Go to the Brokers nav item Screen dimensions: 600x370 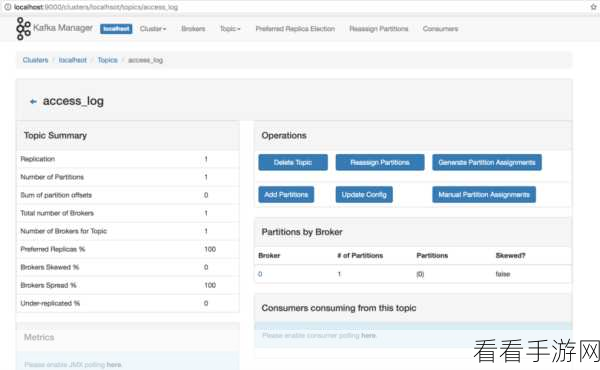193,29
